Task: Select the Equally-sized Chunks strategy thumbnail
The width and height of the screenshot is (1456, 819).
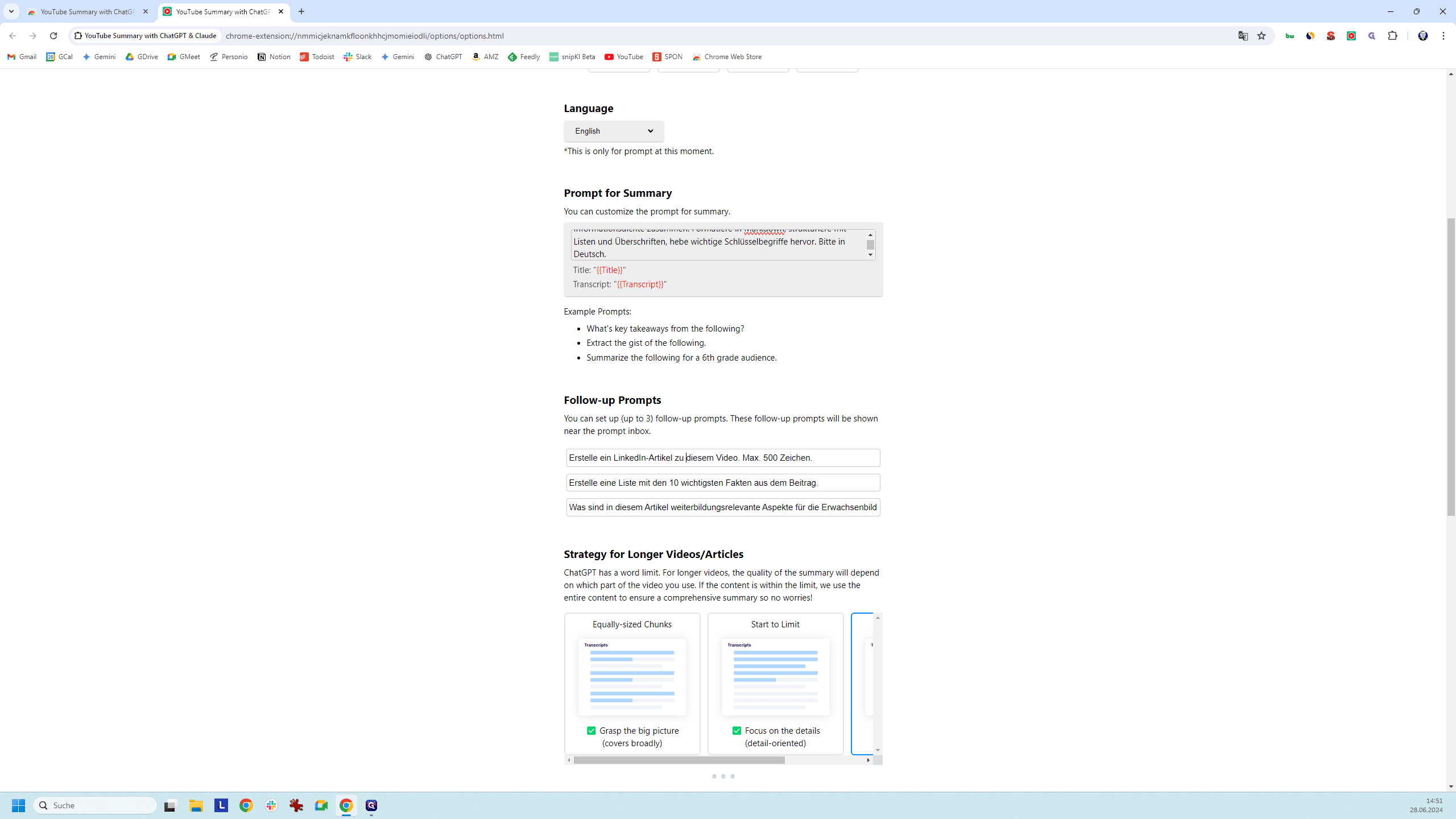Action: pos(632,677)
